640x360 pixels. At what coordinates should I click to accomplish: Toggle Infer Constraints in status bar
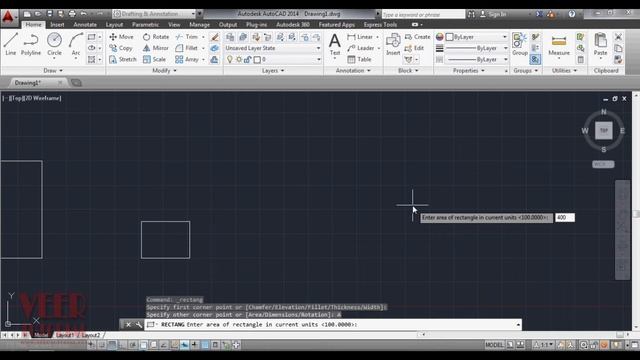click(91, 345)
